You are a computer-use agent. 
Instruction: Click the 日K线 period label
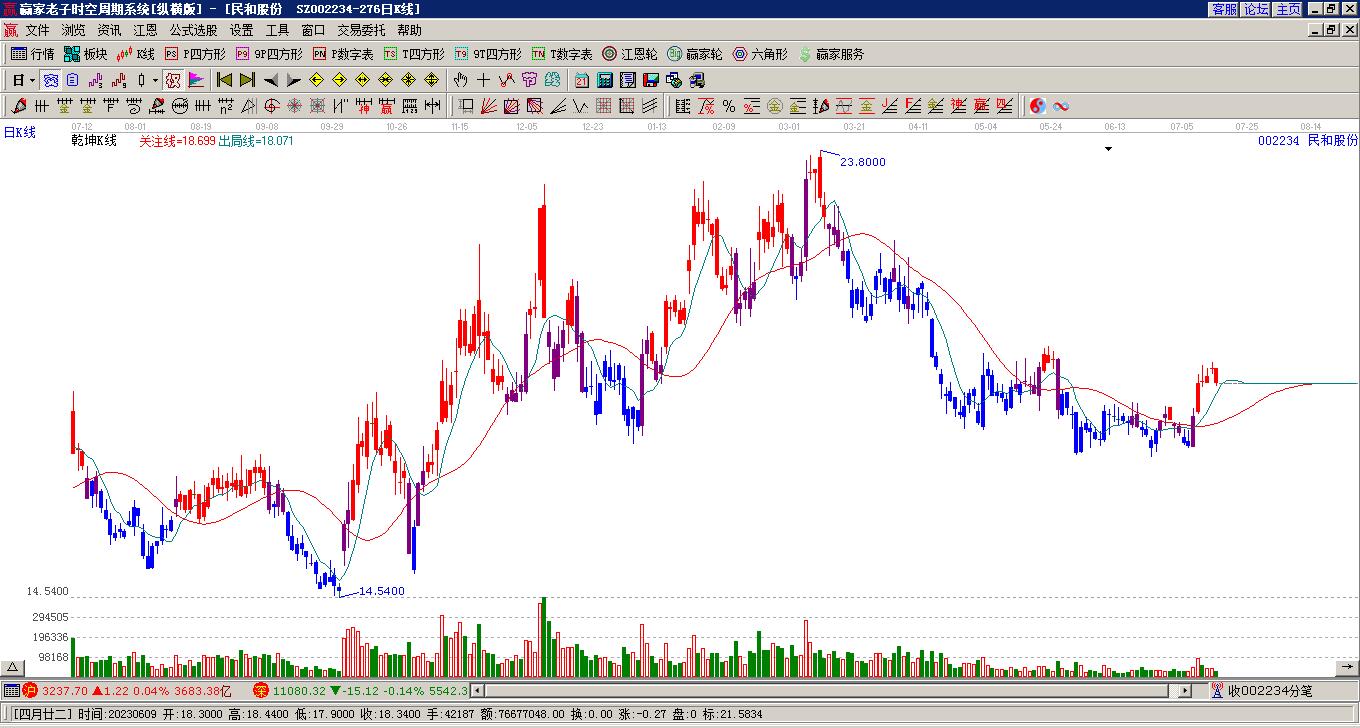(x=19, y=132)
